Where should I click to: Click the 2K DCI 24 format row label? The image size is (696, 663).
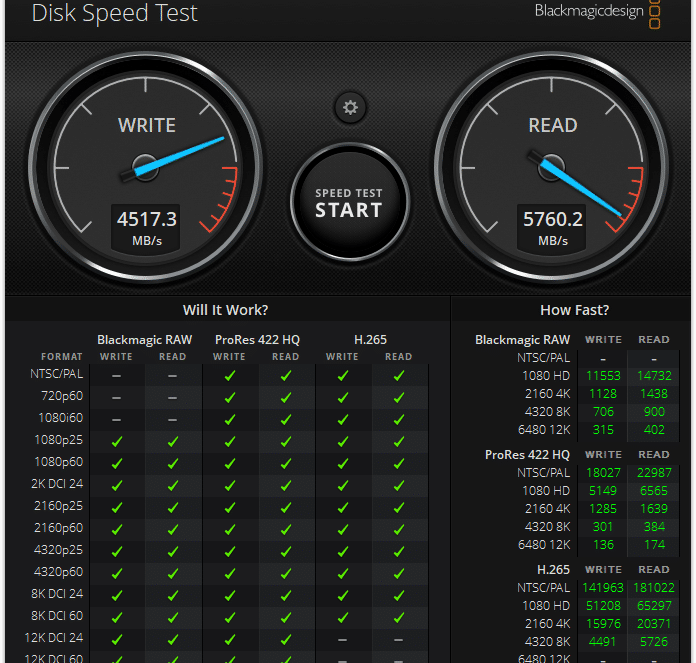coord(57,484)
